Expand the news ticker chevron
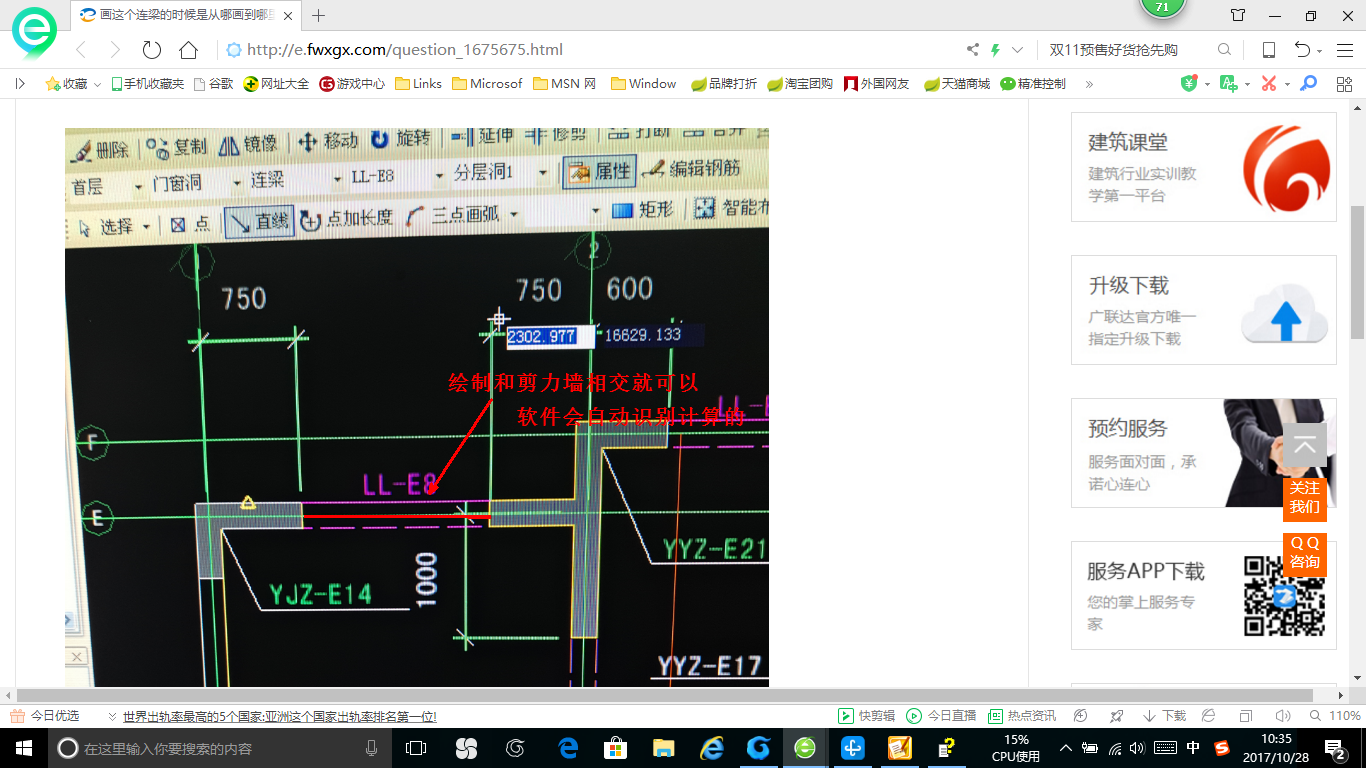This screenshot has height=768, width=1366. tap(112, 717)
